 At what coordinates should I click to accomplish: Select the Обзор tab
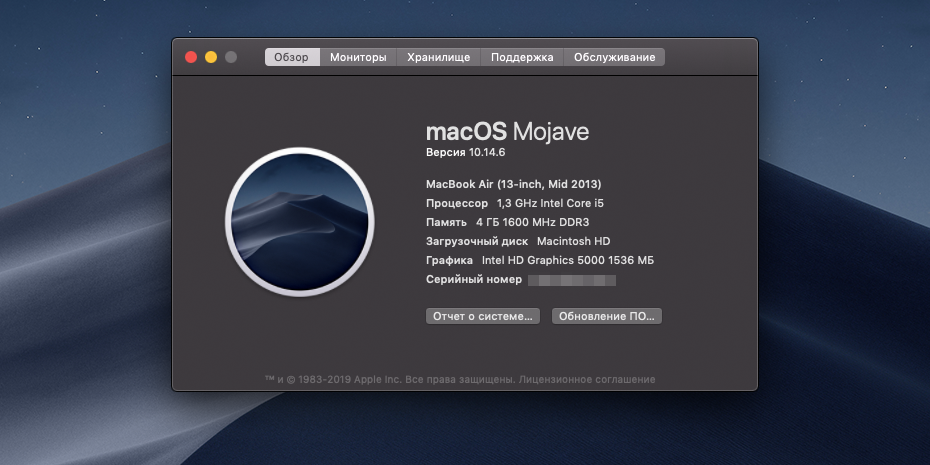(x=291, y=57)
